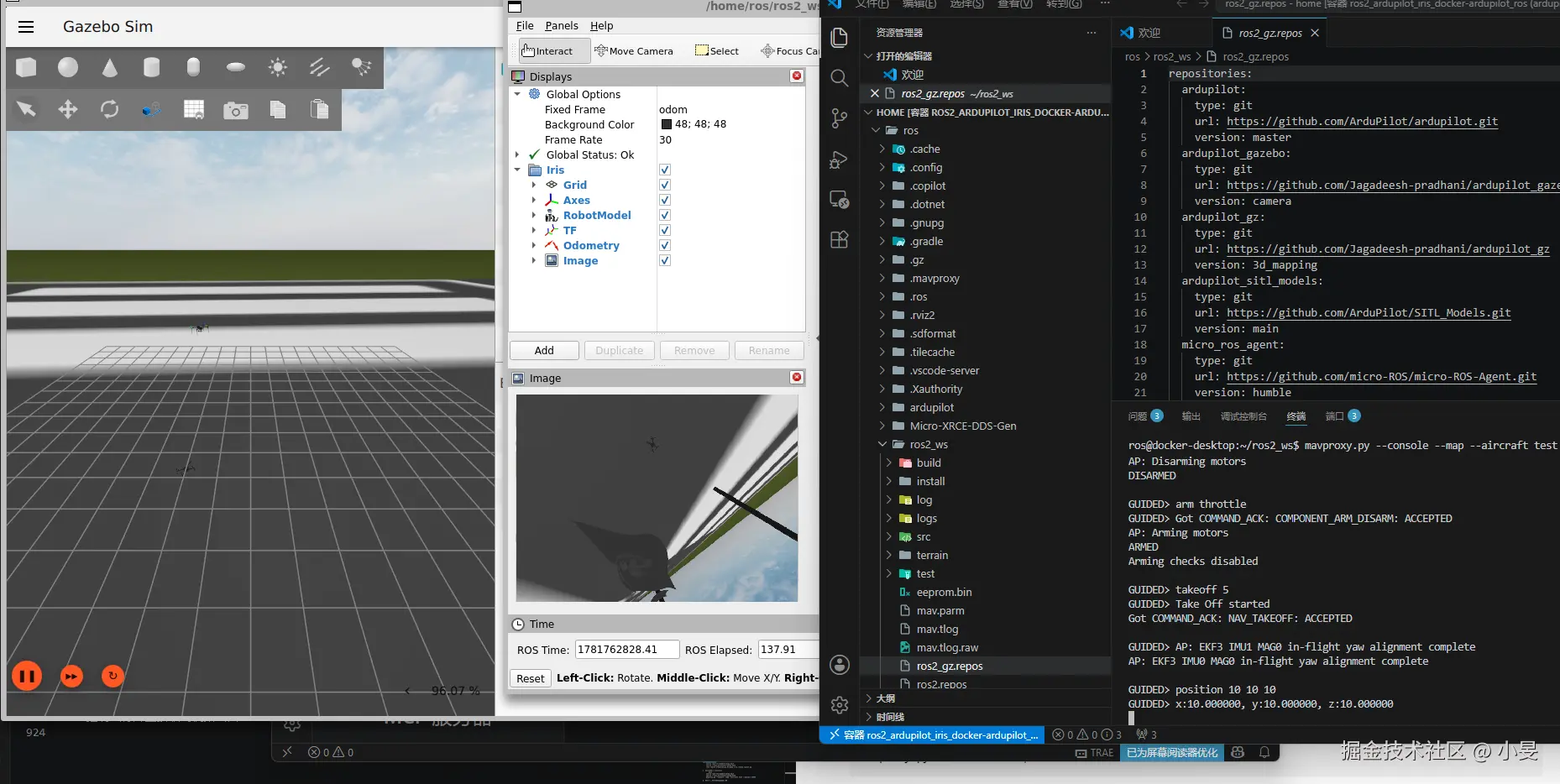Expand the Global Status tree item
The height and width of the screenshot is (784, 1560).
point(517,155)
